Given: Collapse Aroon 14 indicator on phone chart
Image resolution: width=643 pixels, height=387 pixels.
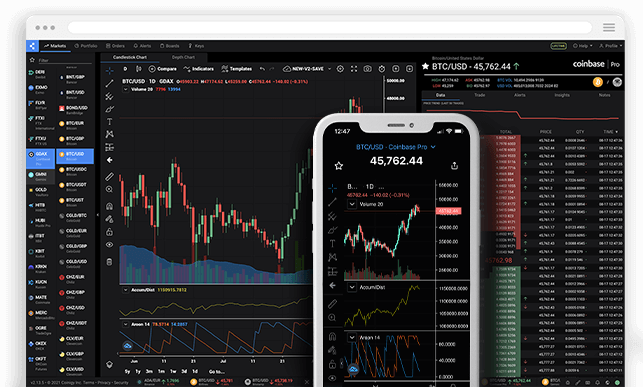Looking at the screenshot, I should coord(352,338).
